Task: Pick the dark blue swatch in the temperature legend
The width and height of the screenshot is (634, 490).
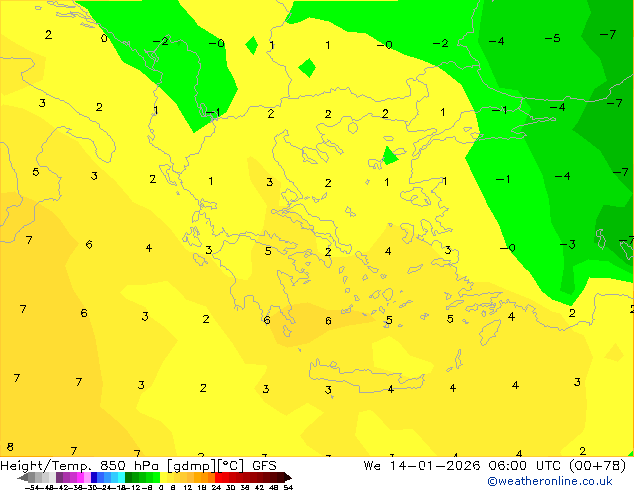Action: [94, 477]
